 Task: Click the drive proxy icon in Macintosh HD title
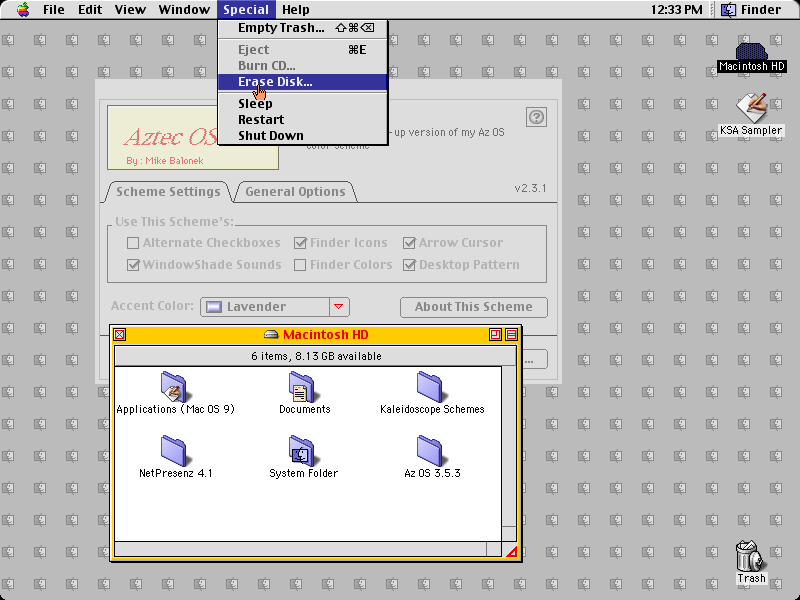pos(271,335)
